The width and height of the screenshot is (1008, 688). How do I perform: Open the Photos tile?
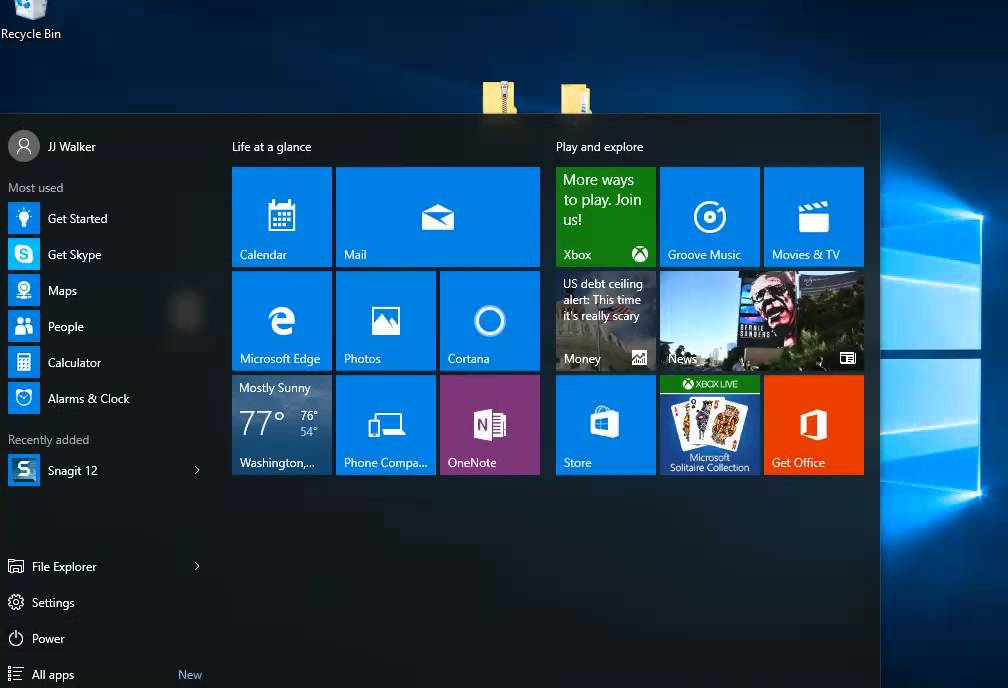pyautogui.click(x=386, y=321)
